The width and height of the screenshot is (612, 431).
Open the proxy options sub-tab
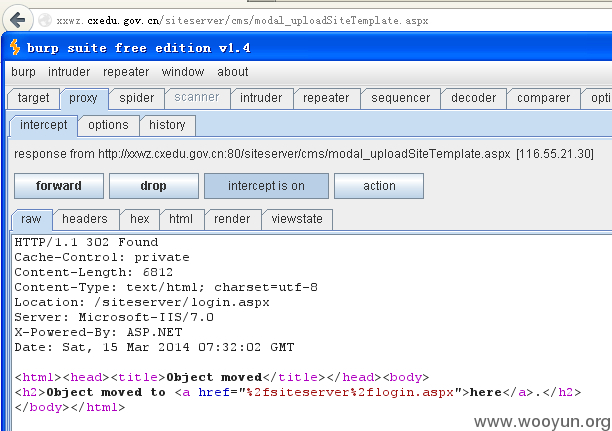pyautogui.click(x=108, y=125)
